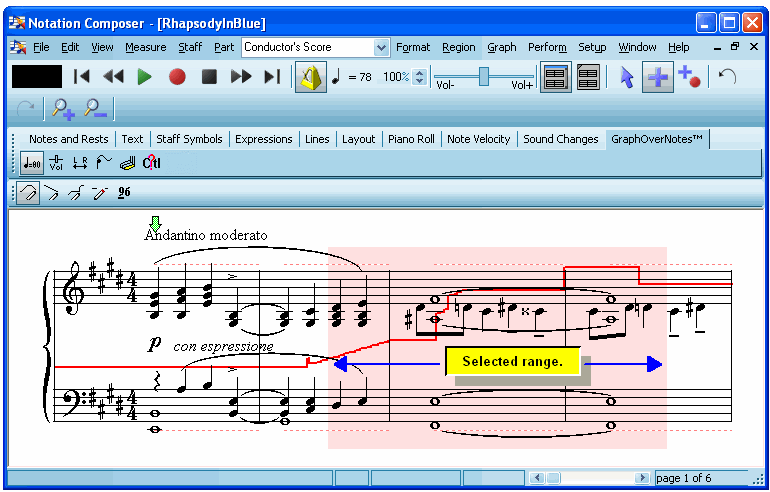Select the Vol graph icon
The width and height of the screenshot is (770, 492).
click(x=56, y=163)
